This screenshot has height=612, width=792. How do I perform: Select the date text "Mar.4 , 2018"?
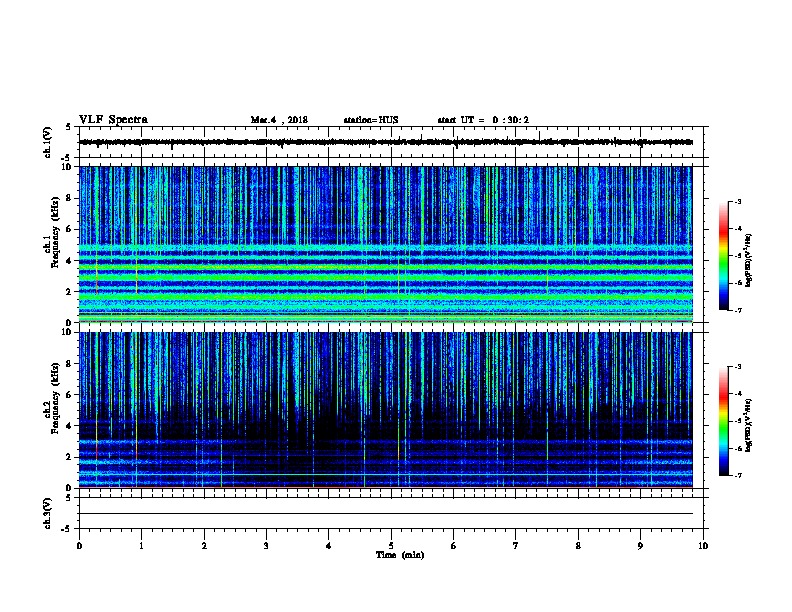(x=279, y=120)
